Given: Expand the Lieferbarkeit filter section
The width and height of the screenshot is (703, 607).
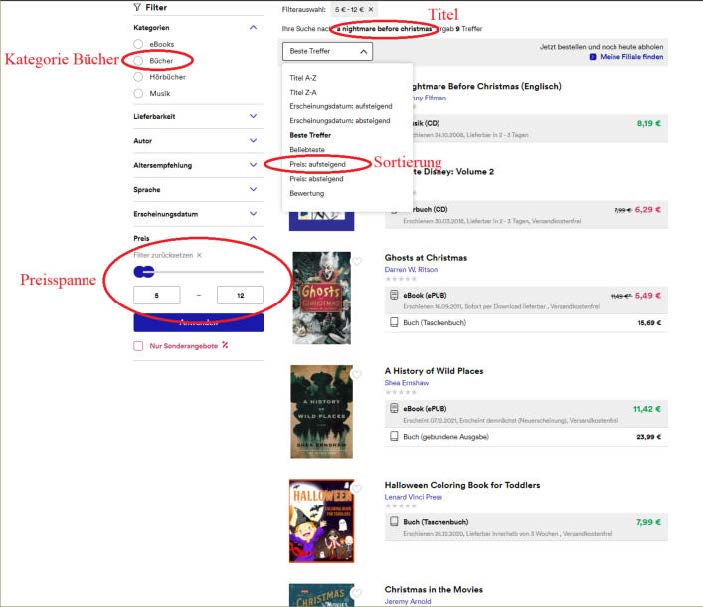Looking at the screenshot, I should [x=253, y=116].
